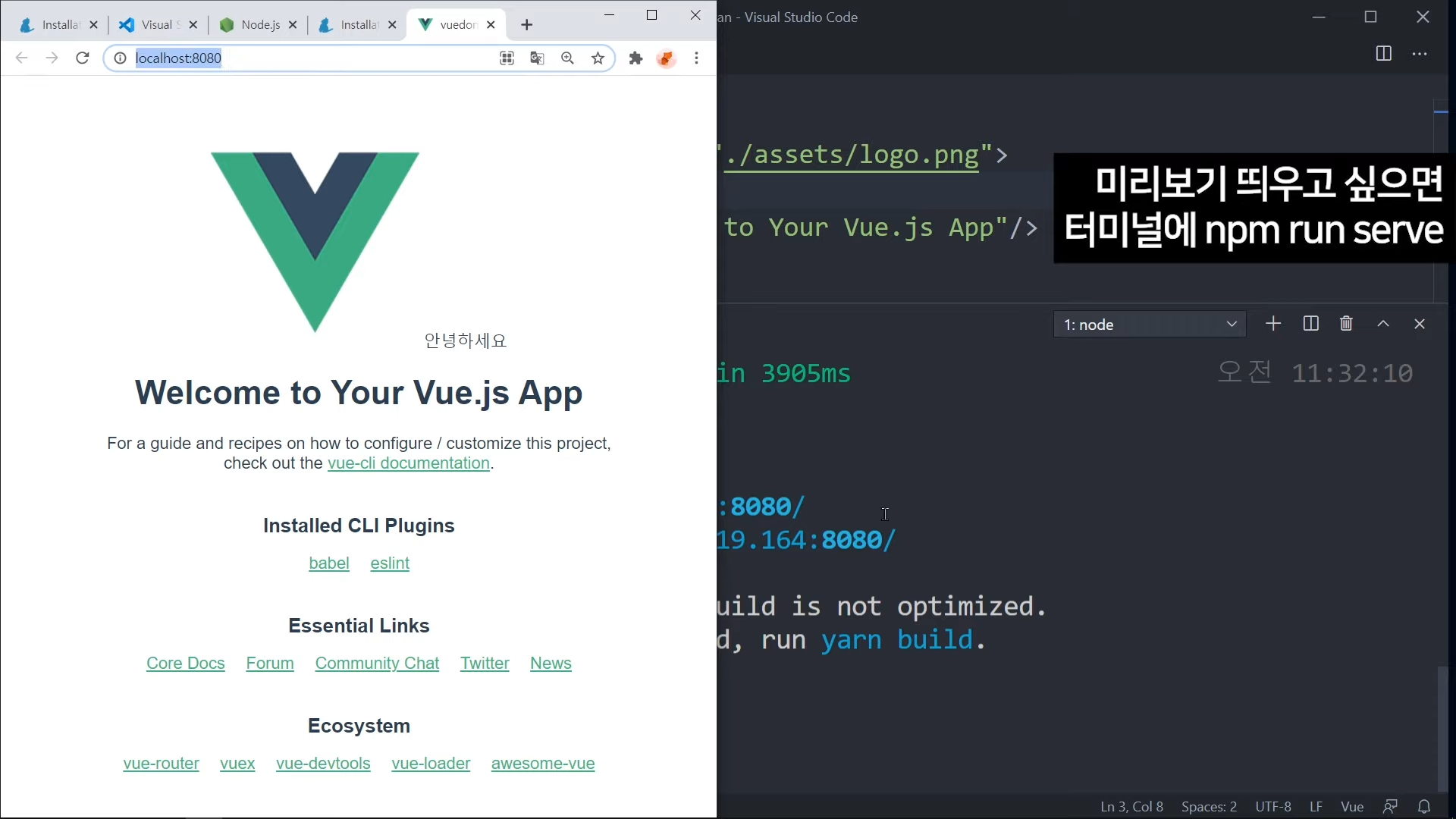1456x819 pixels.
Task: Create a new terminal with plus icon
Action: tap(1273, 324)
